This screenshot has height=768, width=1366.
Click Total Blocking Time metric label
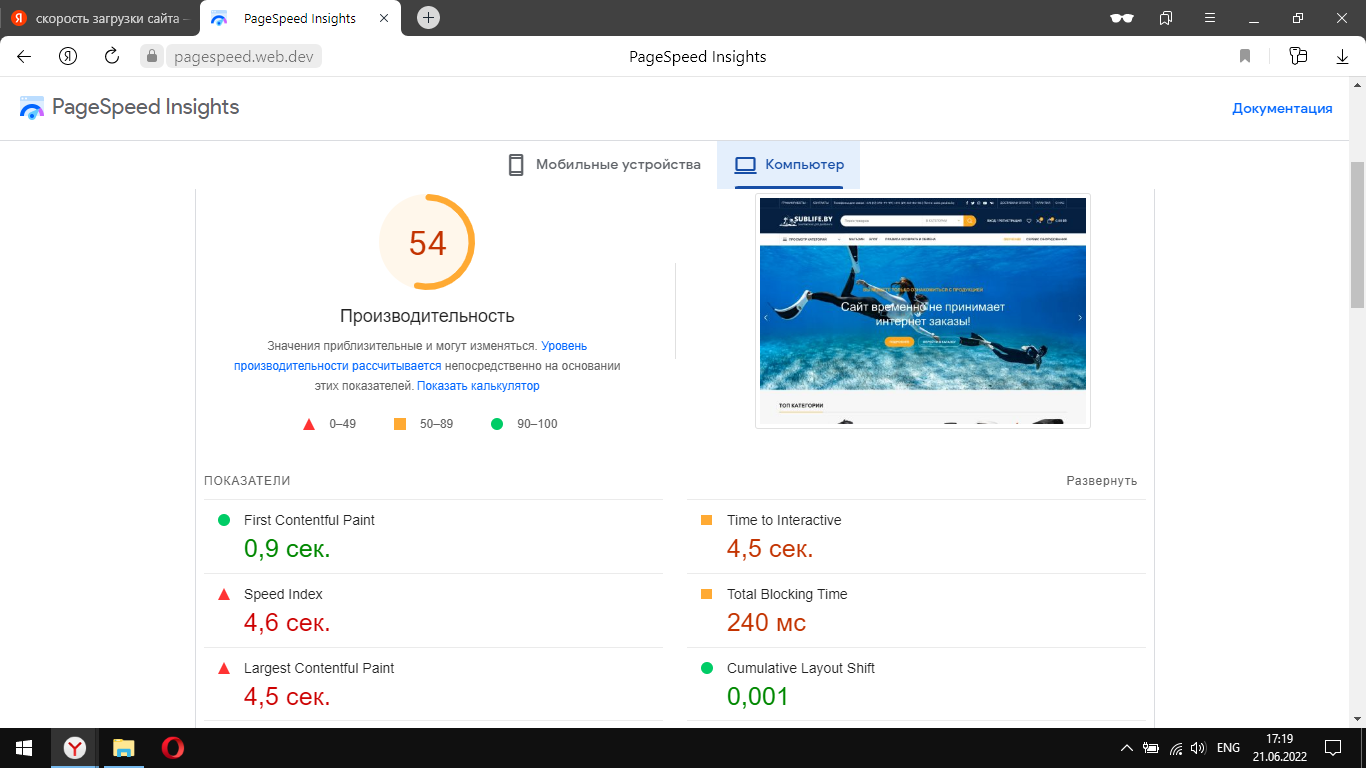click(787, 594)
